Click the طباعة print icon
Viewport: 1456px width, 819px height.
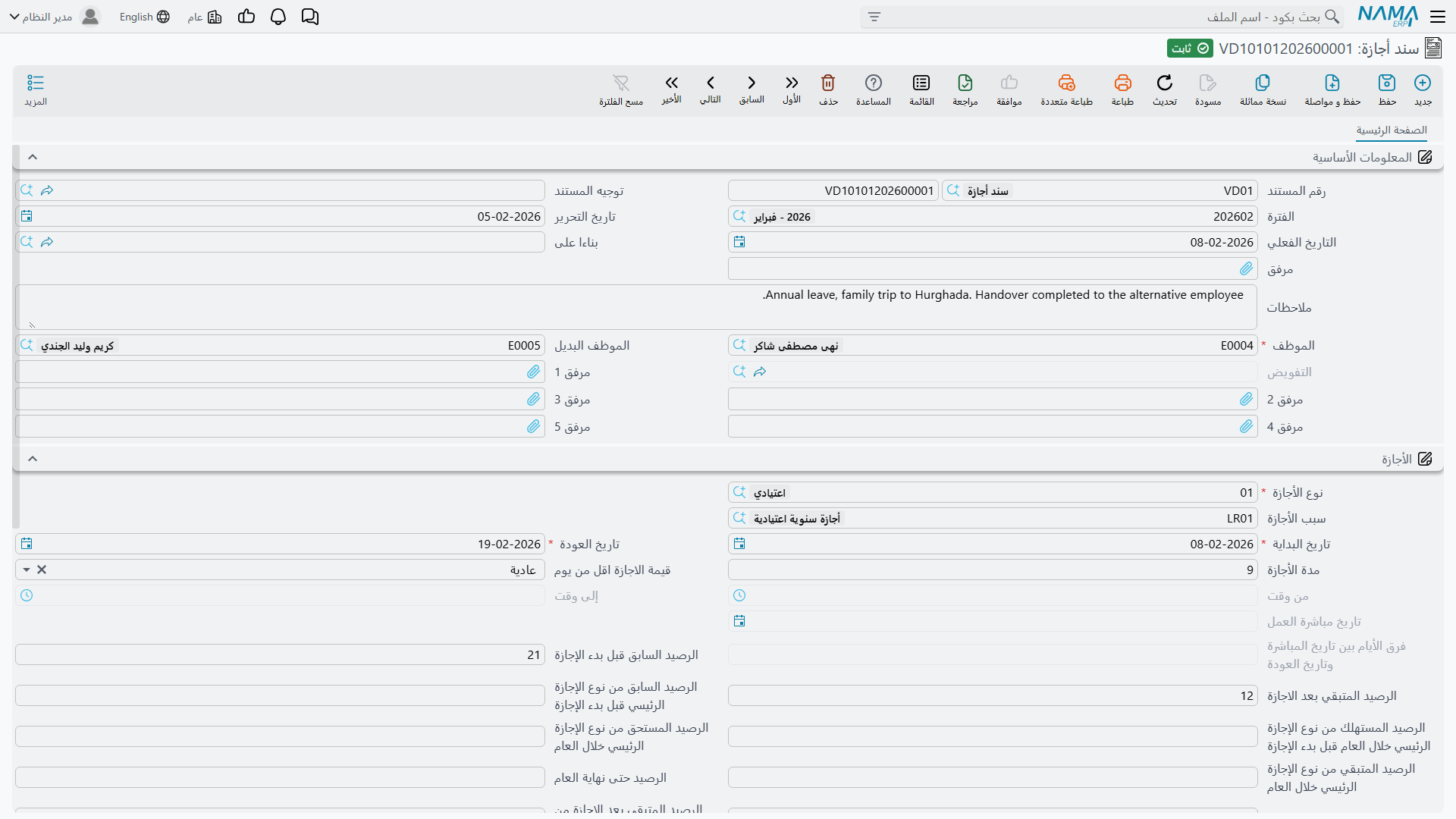click(1122, 83)
